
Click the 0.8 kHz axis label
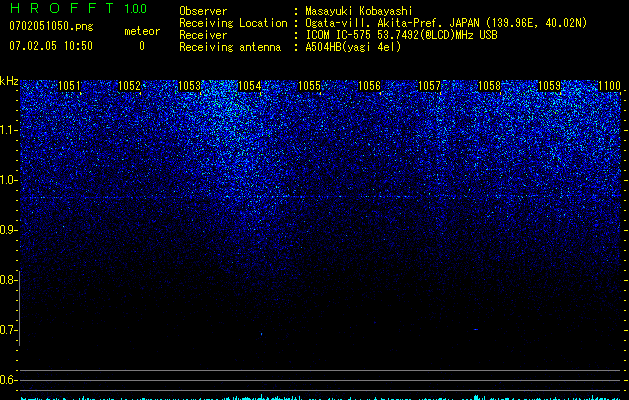pyautogui.click(x=8, y=280)
